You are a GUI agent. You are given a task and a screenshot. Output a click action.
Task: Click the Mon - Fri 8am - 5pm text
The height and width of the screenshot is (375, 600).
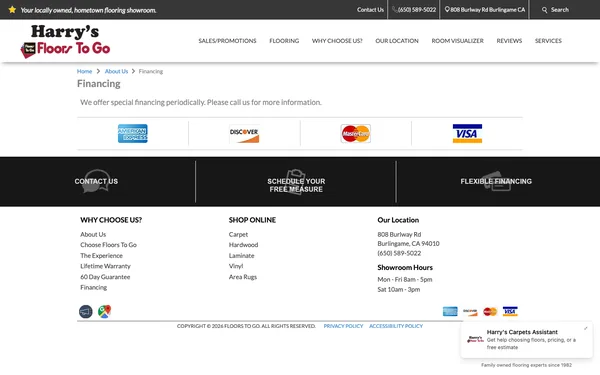(405, 279)
